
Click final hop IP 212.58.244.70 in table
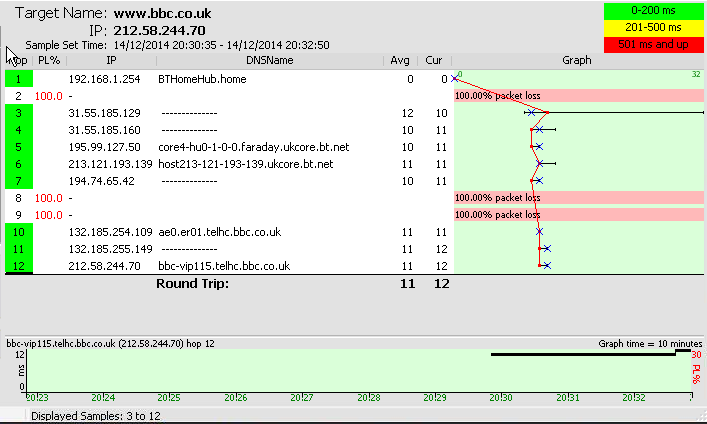click(104, 266)
